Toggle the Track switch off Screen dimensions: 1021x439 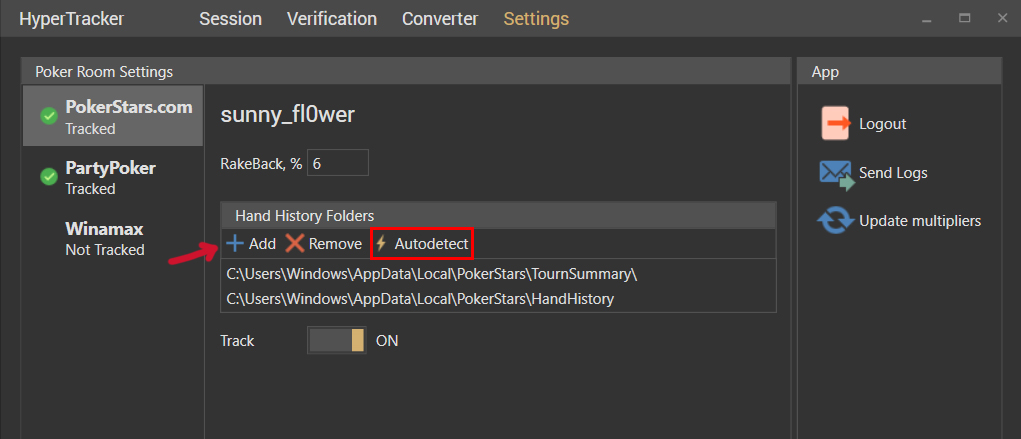(x=337, y=341)
